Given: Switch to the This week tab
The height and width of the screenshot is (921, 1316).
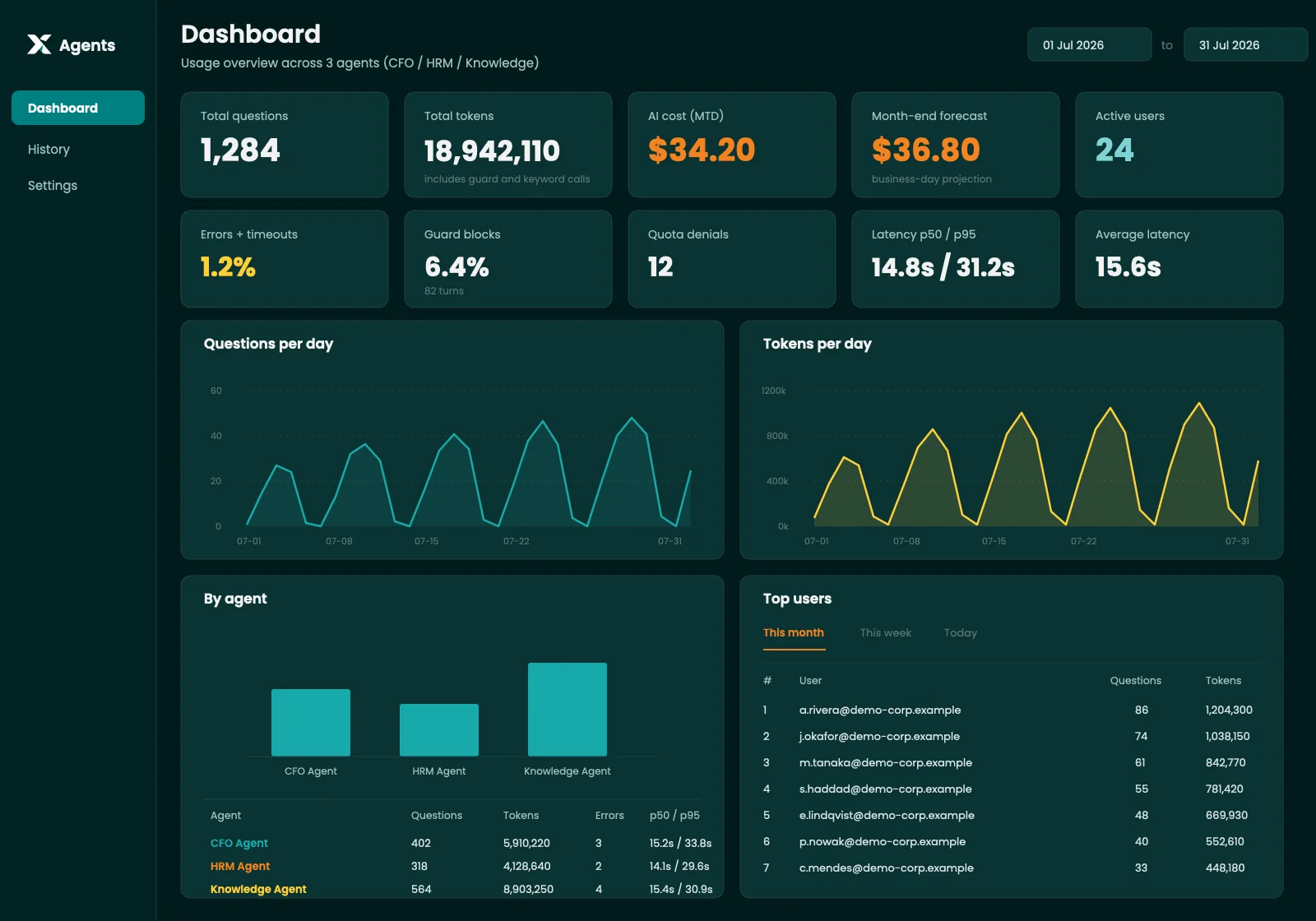Looking at the screenshot, I should (x=886, y=632).
